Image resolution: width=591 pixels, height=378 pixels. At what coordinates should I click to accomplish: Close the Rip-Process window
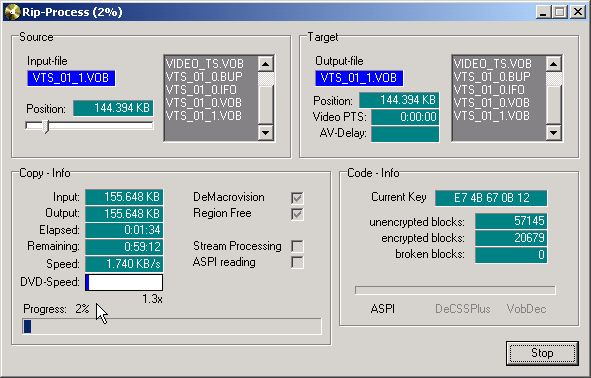point(577,12)
